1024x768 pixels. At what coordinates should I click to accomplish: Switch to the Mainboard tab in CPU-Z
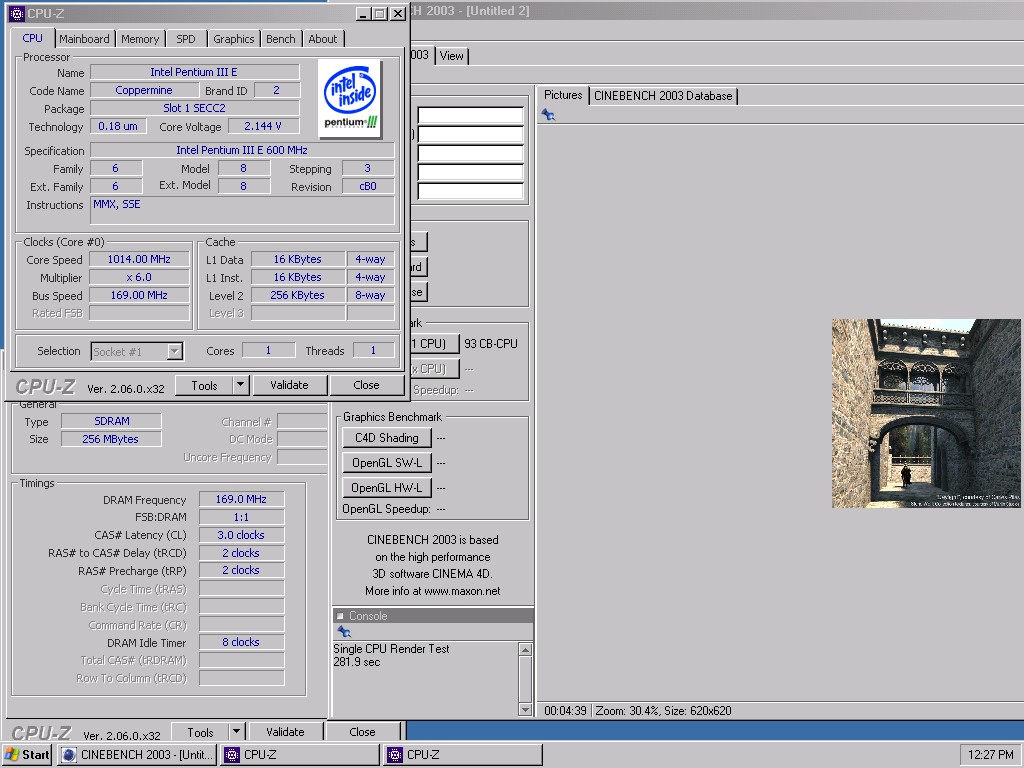point(84,39)
